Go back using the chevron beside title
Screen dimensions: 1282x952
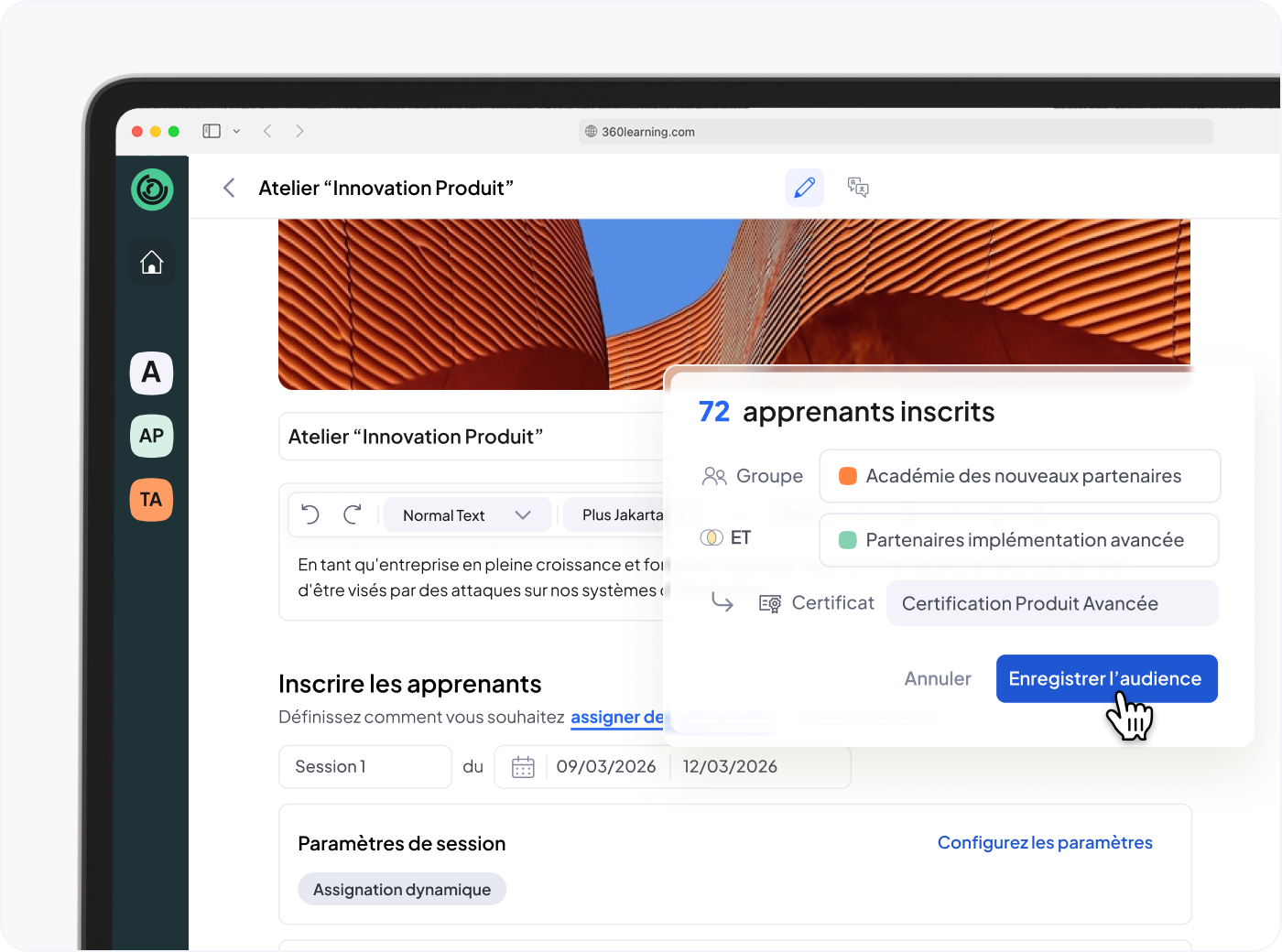click(229, 188)
